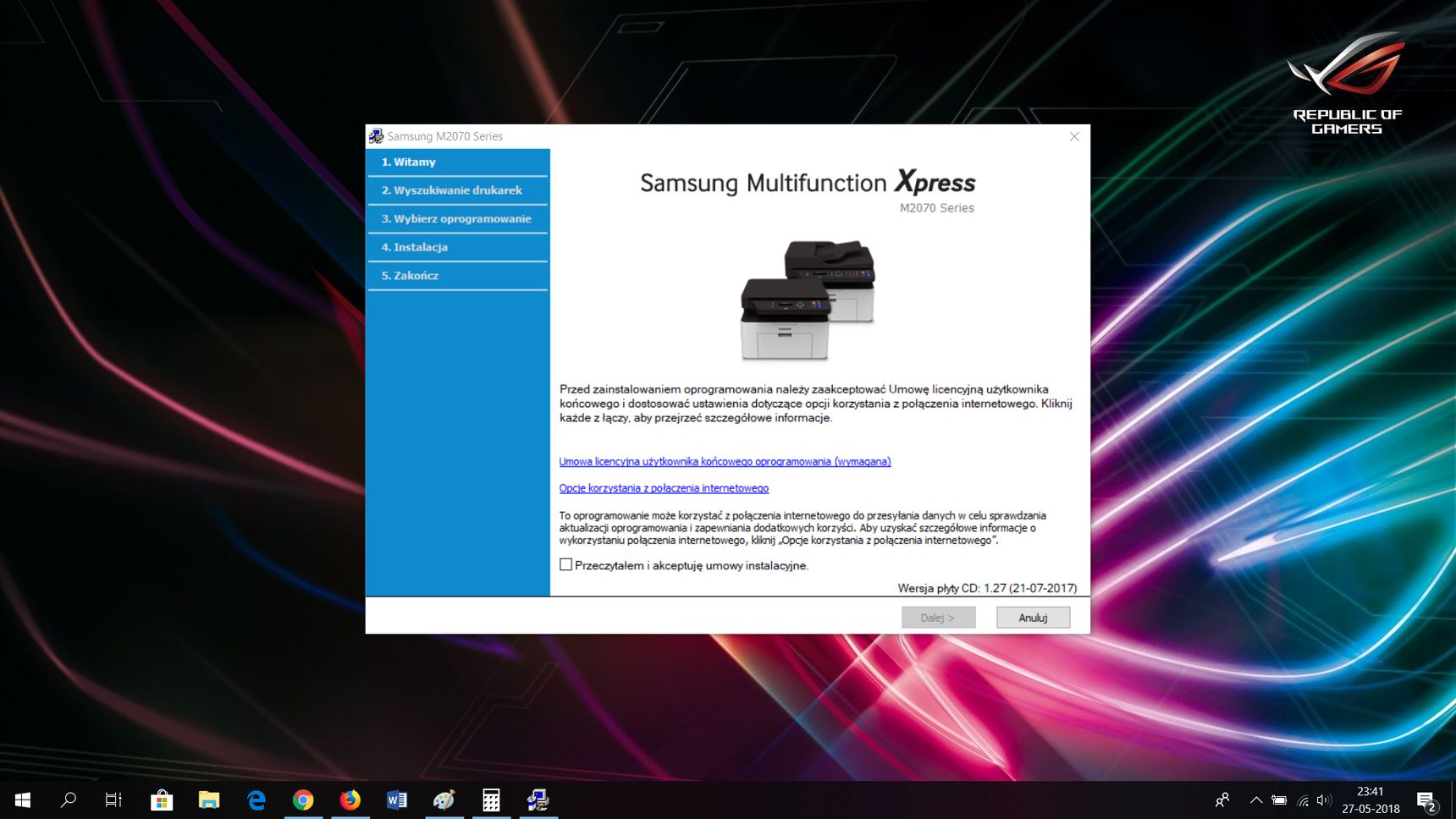Image resolution: width=1456 pixels, height=819 pixels.
Task: Close the Samsung M2070 Series installer window
Action: (x=1074, y=136)
